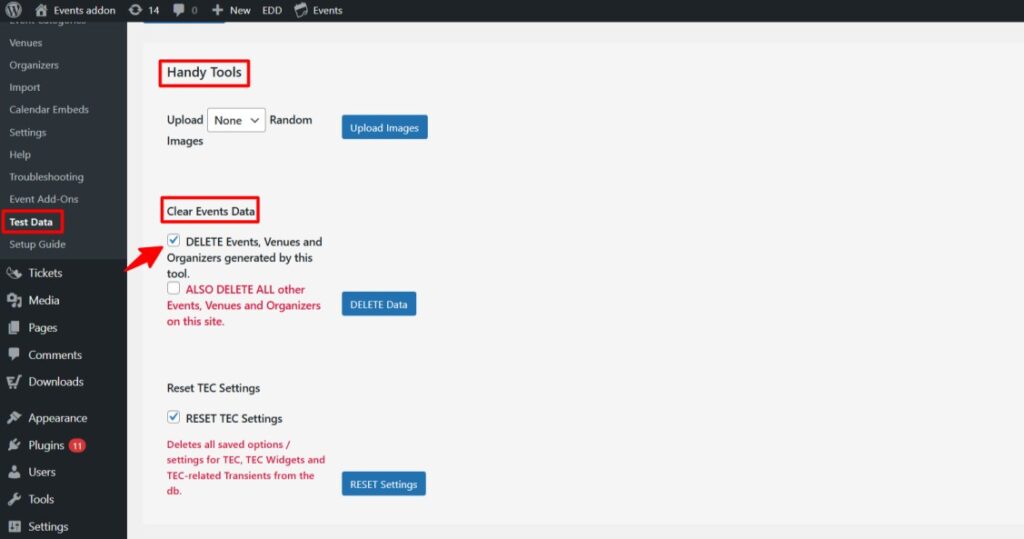The width and height of the screenshot is (1024, 539).
Task: Click the Events ticket icon in admin bar
Action: point(301,10)
